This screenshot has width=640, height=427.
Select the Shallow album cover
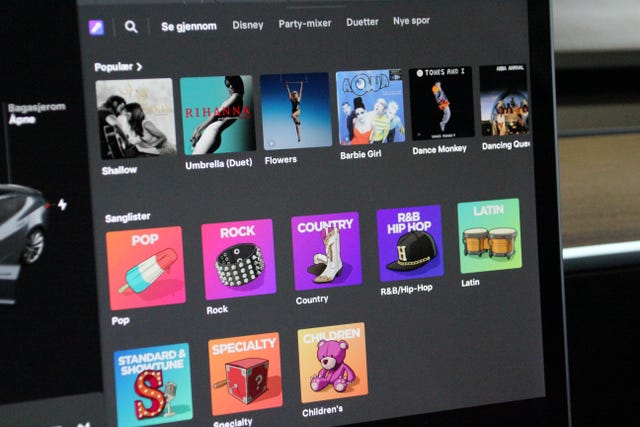(x=136, y=119)
